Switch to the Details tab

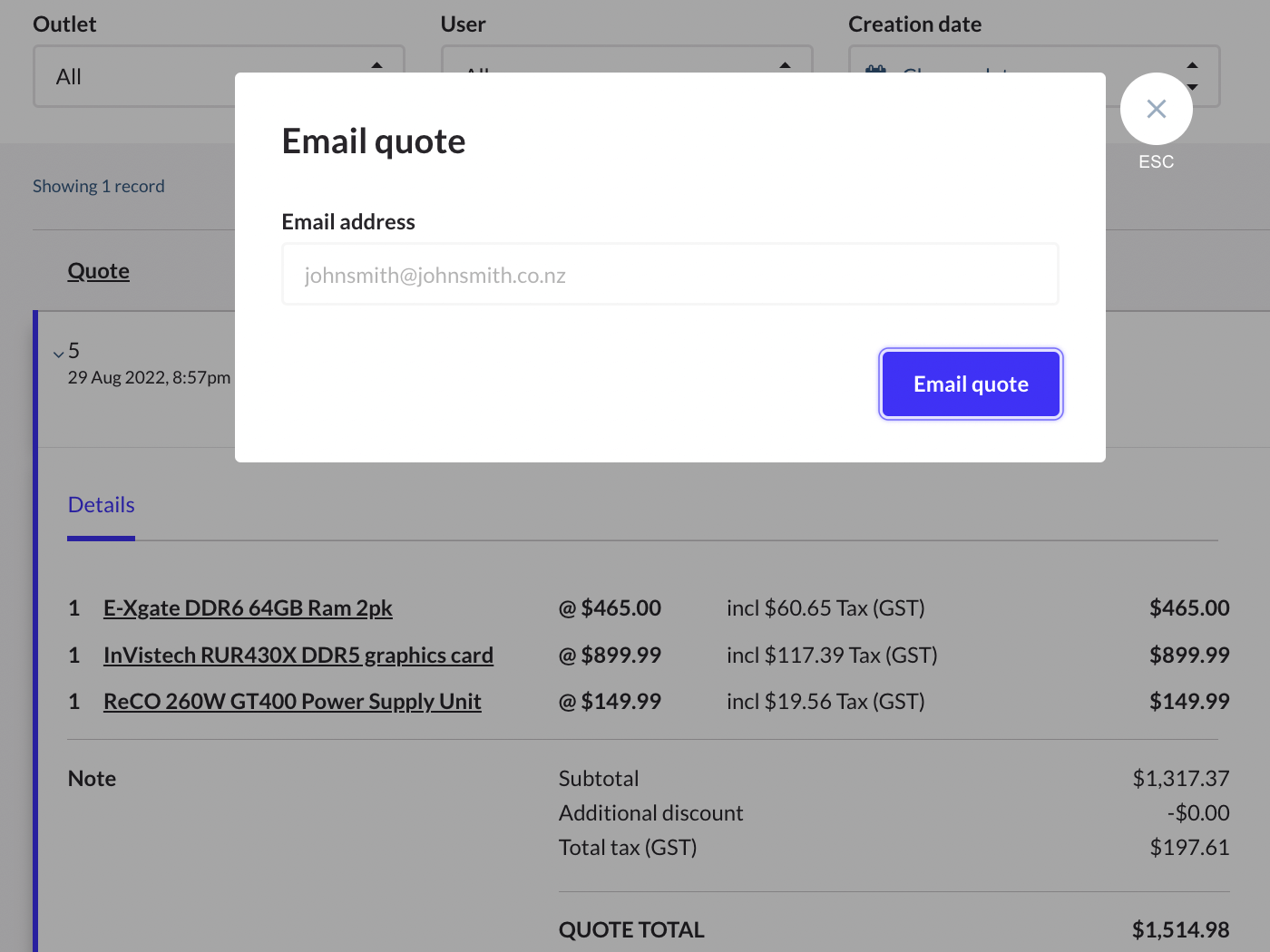pyautogui.click(x=101, y=504)
